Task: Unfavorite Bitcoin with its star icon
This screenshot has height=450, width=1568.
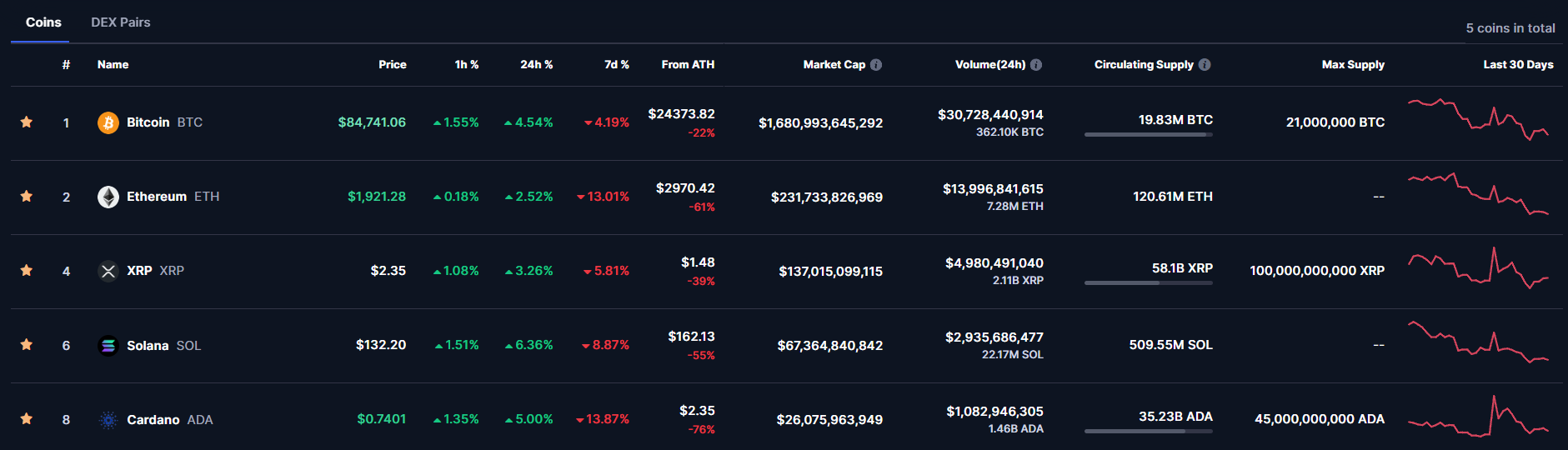Action: pos(27,122)
